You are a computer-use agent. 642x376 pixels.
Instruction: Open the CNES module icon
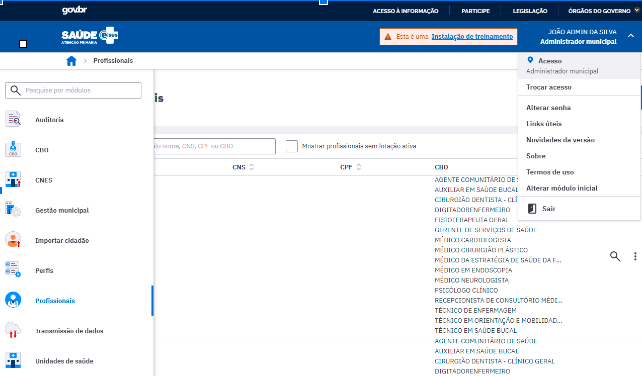click(x=13, y=179)
